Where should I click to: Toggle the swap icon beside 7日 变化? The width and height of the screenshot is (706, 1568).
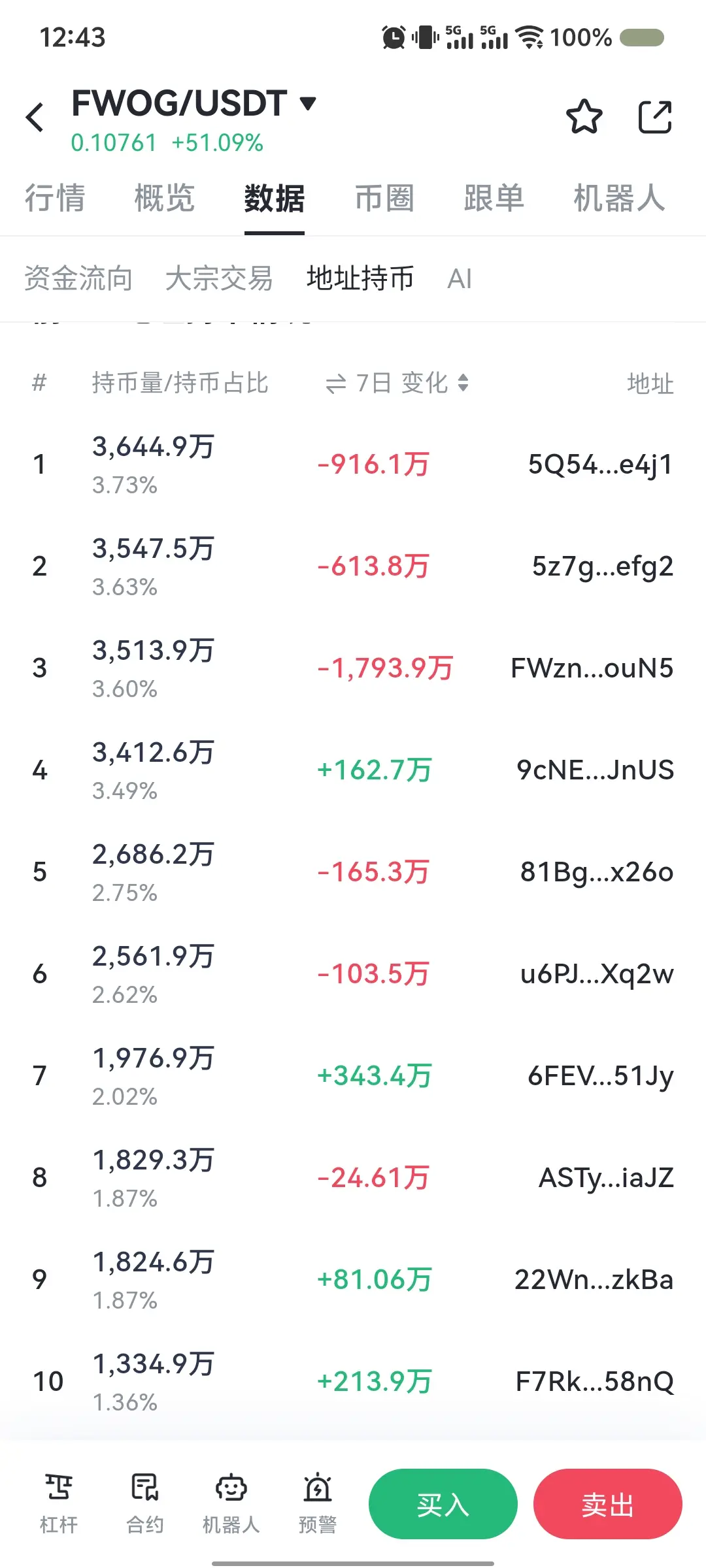[x=336, y=384]
